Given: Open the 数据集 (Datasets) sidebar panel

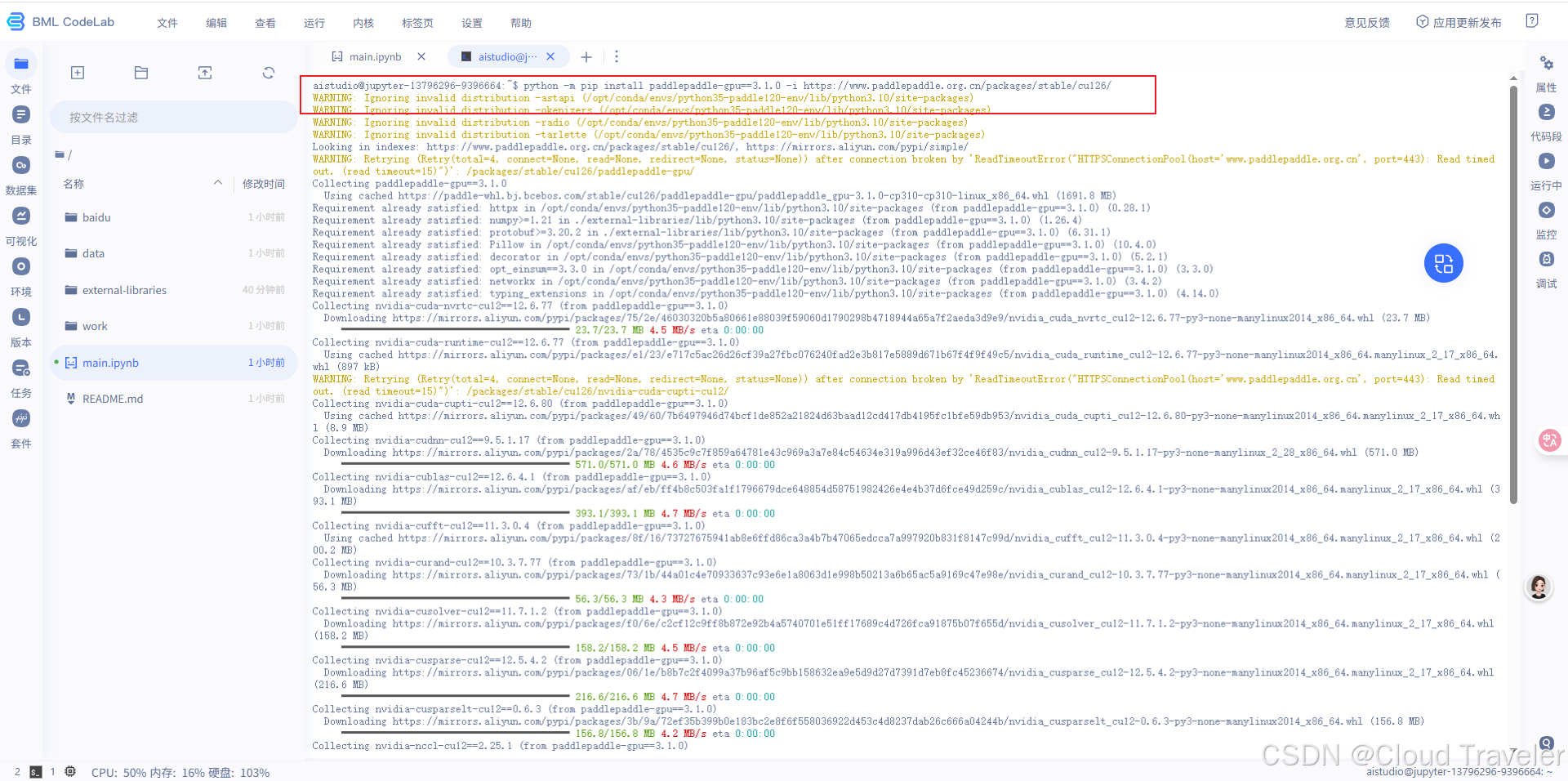Looking at the screenshot, I should tap(21, 165).
